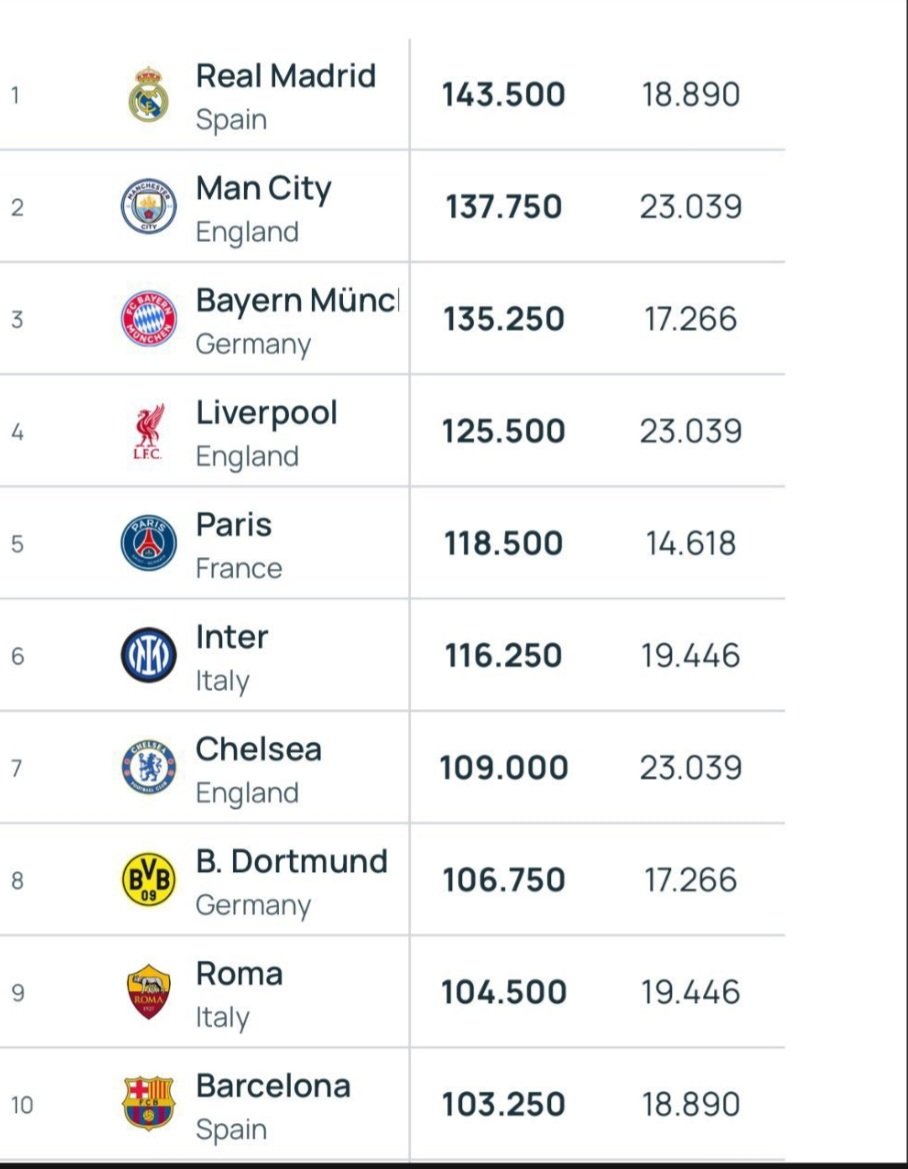The width and height of the screenshot is (908, 1169).
Task: Click the Barcelona club badge
Action: [x=148, y=1104]
